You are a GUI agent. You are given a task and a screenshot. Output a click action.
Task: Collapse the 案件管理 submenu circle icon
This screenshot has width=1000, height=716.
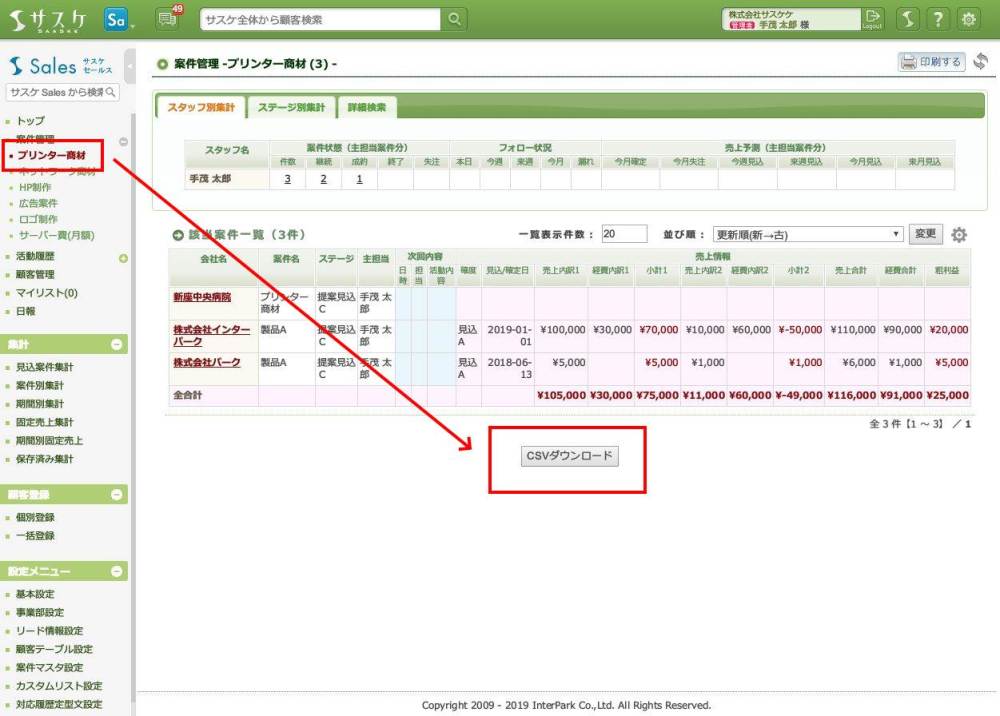[123, 142]
